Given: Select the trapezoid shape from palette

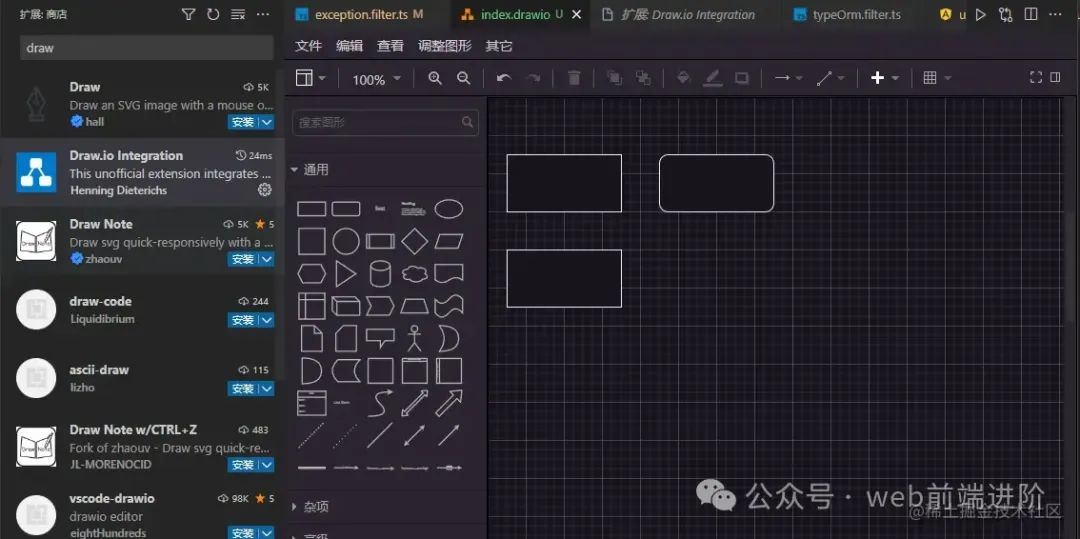Looking at the screenshot, I should click(x=415, y=306).
